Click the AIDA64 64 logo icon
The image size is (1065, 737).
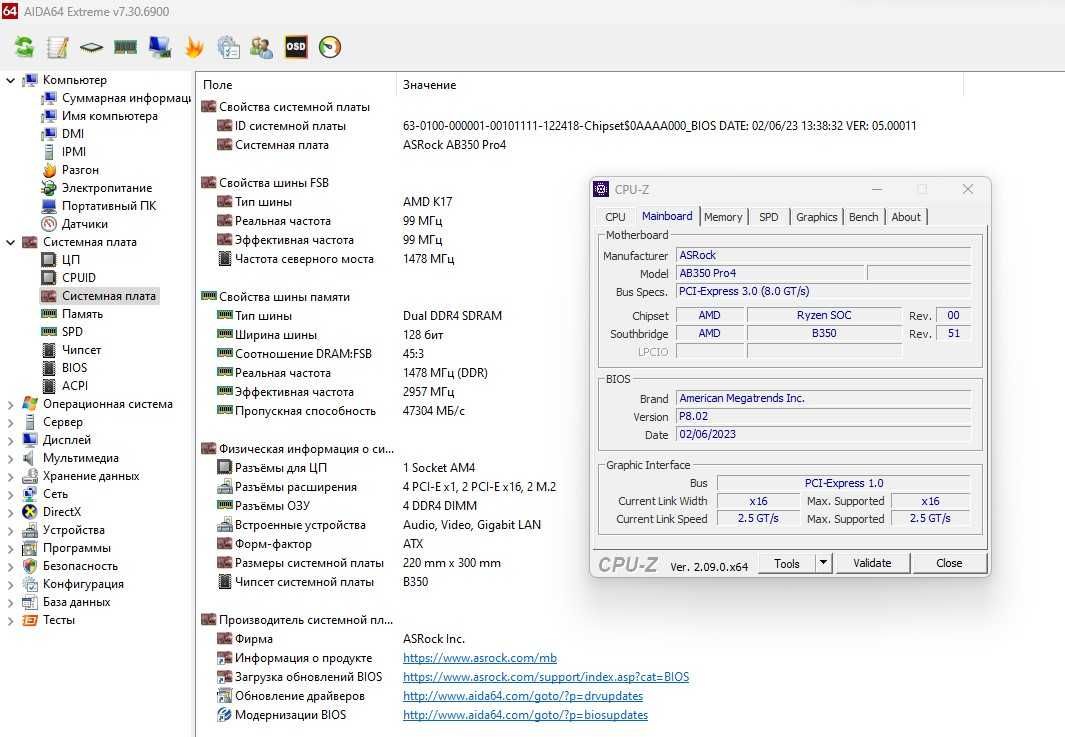pos(10,10)
